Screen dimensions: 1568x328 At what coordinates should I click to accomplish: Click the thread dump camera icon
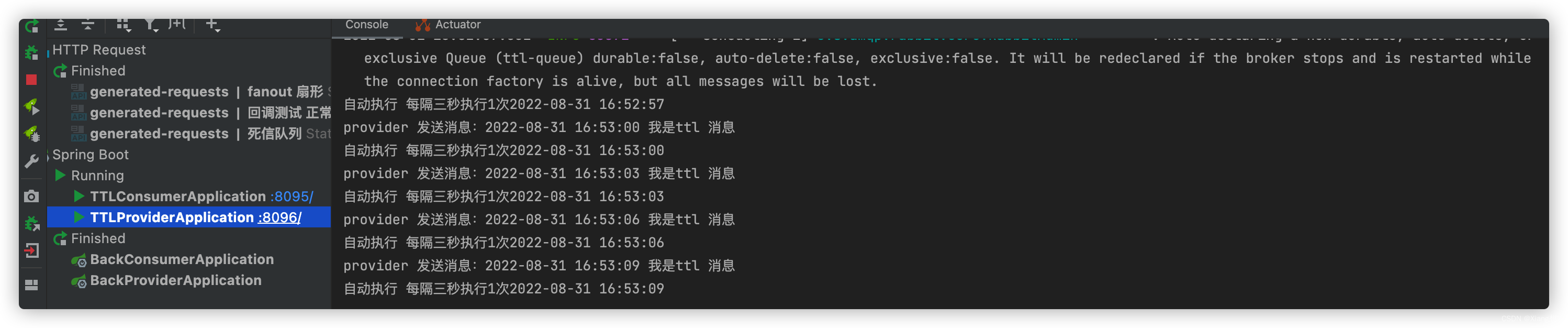(x=31, y=196)
